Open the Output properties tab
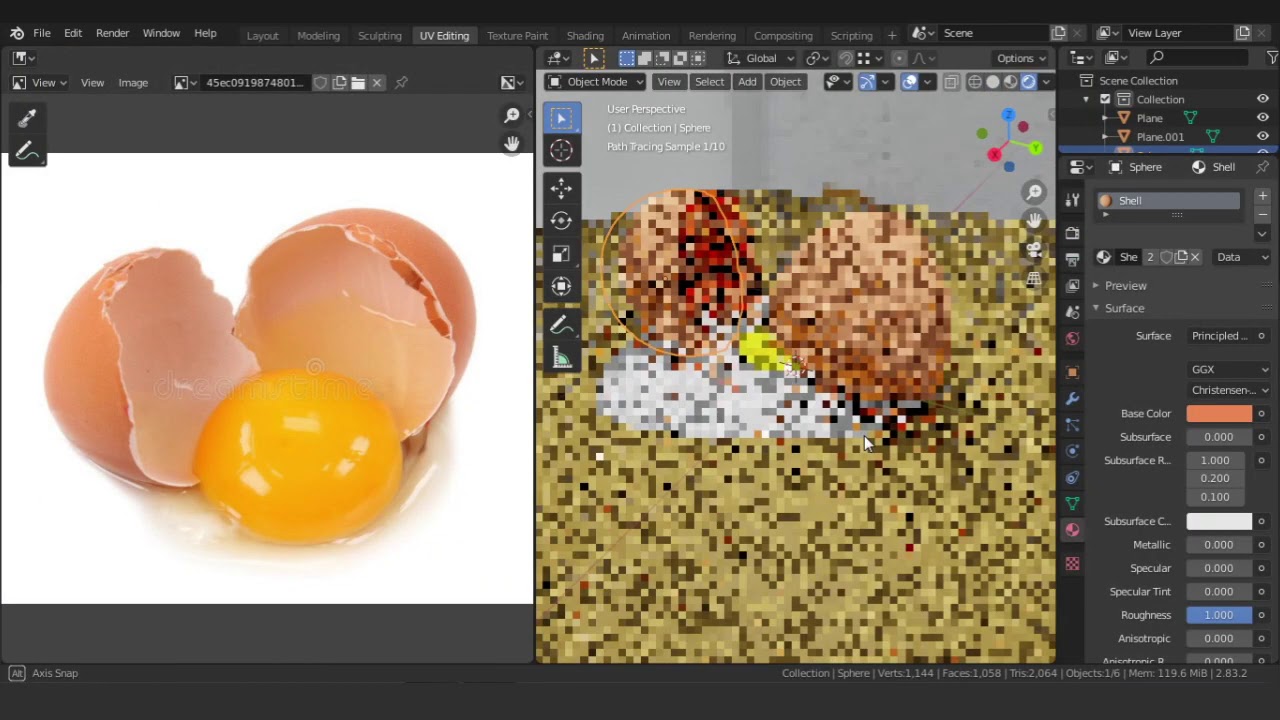The image size is (1280, 720). point(1072,259)
